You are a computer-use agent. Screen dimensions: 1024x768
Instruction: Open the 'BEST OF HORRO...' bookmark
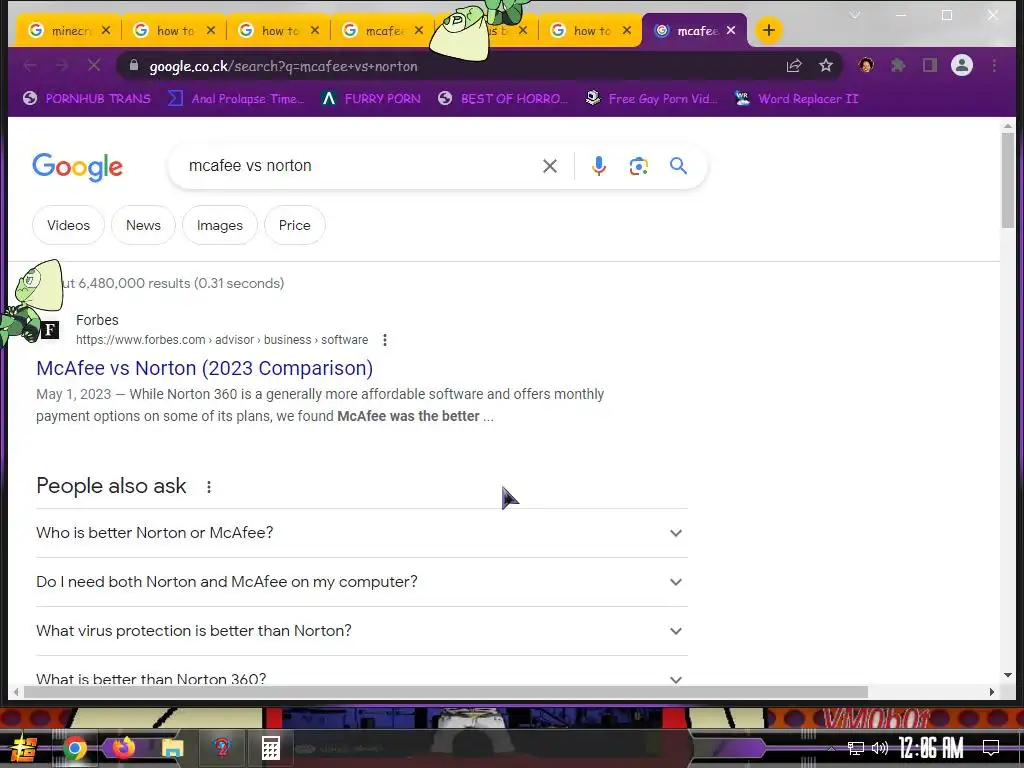pos(502,99)
